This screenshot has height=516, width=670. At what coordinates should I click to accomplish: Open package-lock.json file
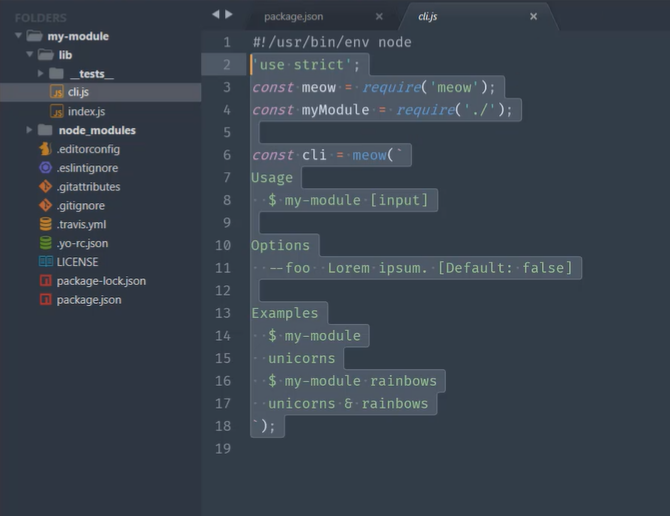click(101, 281)
